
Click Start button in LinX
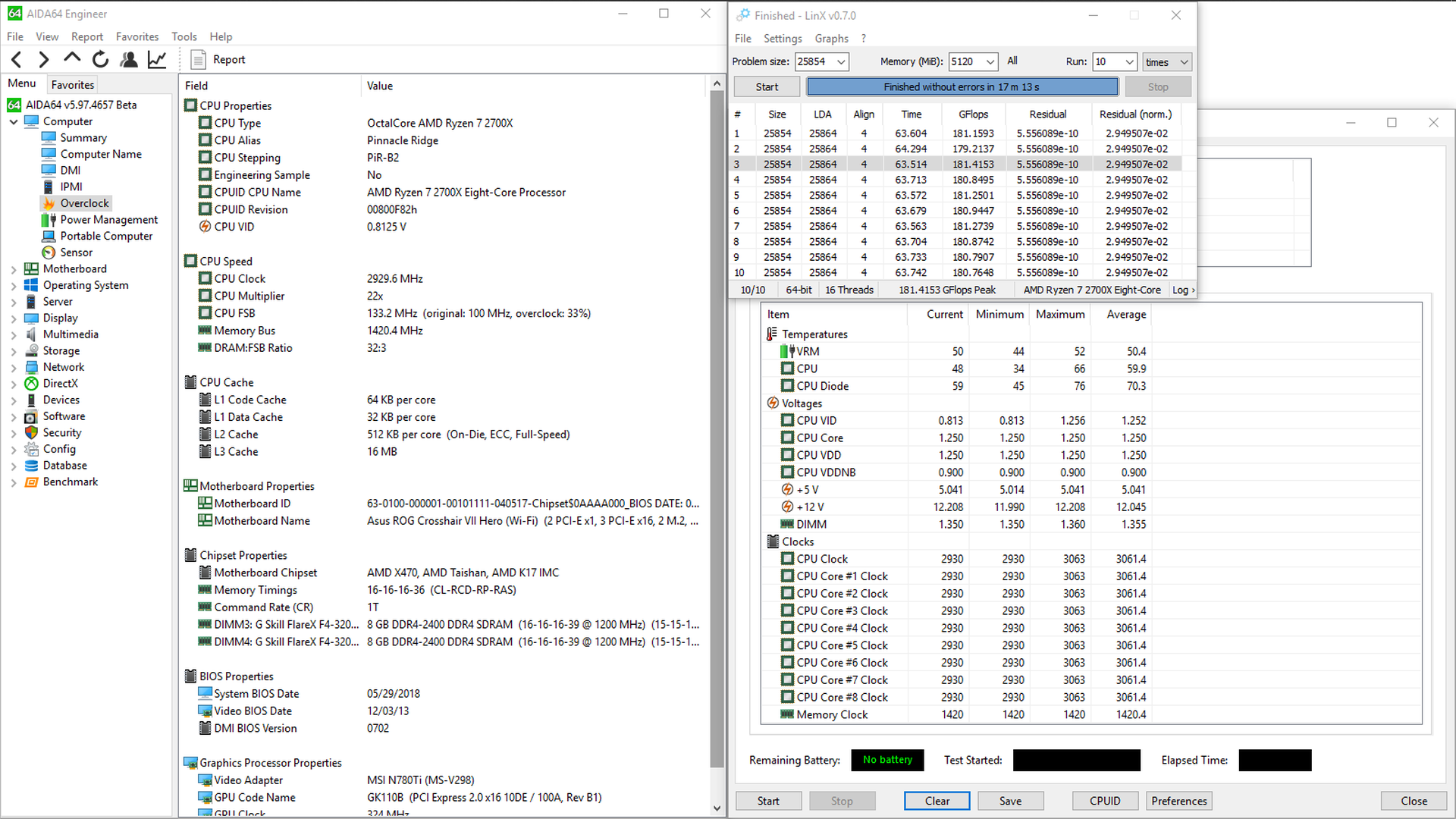pyautogui.click(x=767, y=87)
